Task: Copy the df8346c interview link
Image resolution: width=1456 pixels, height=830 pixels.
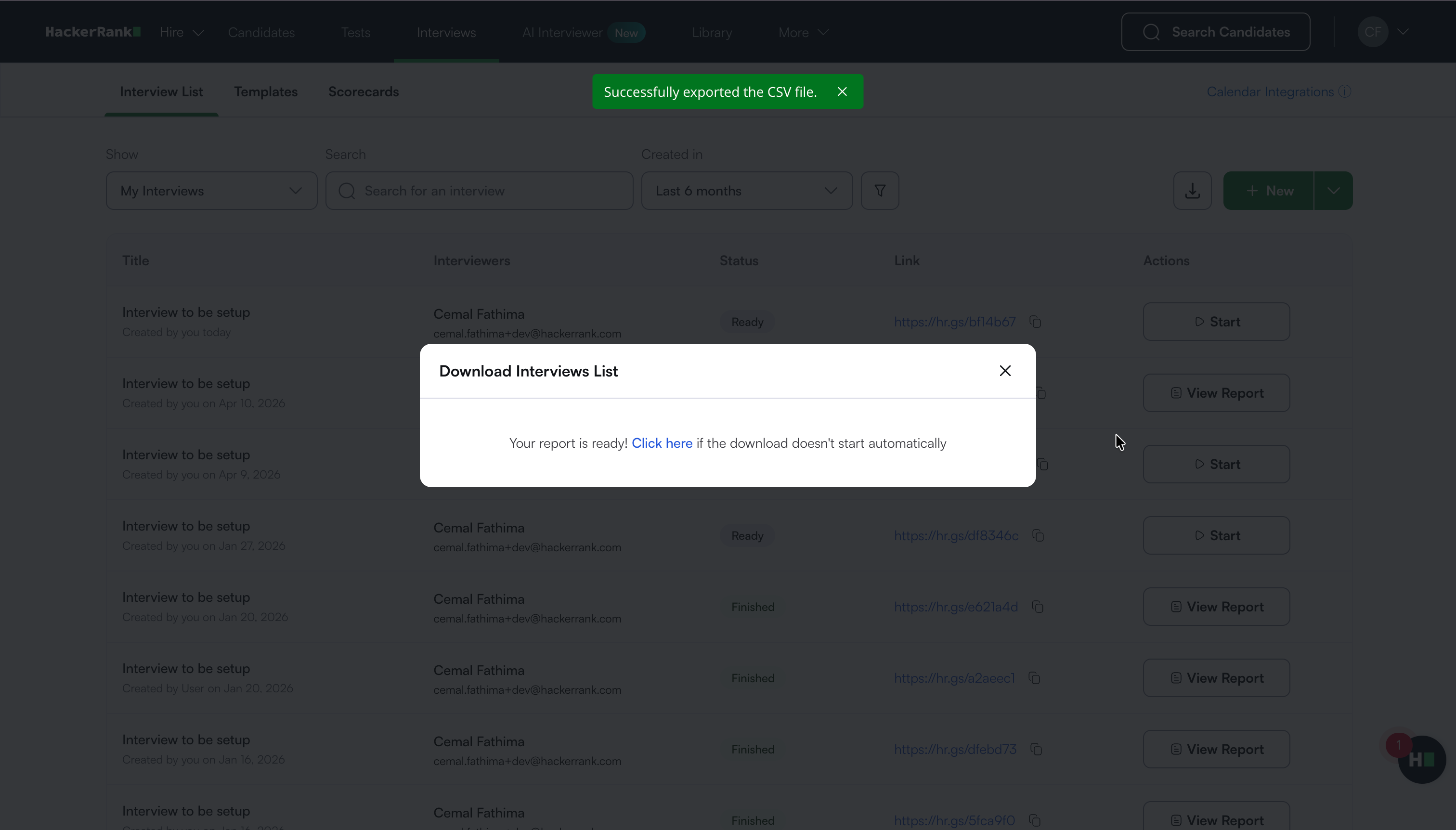Action: click(x=1038, y=536)
